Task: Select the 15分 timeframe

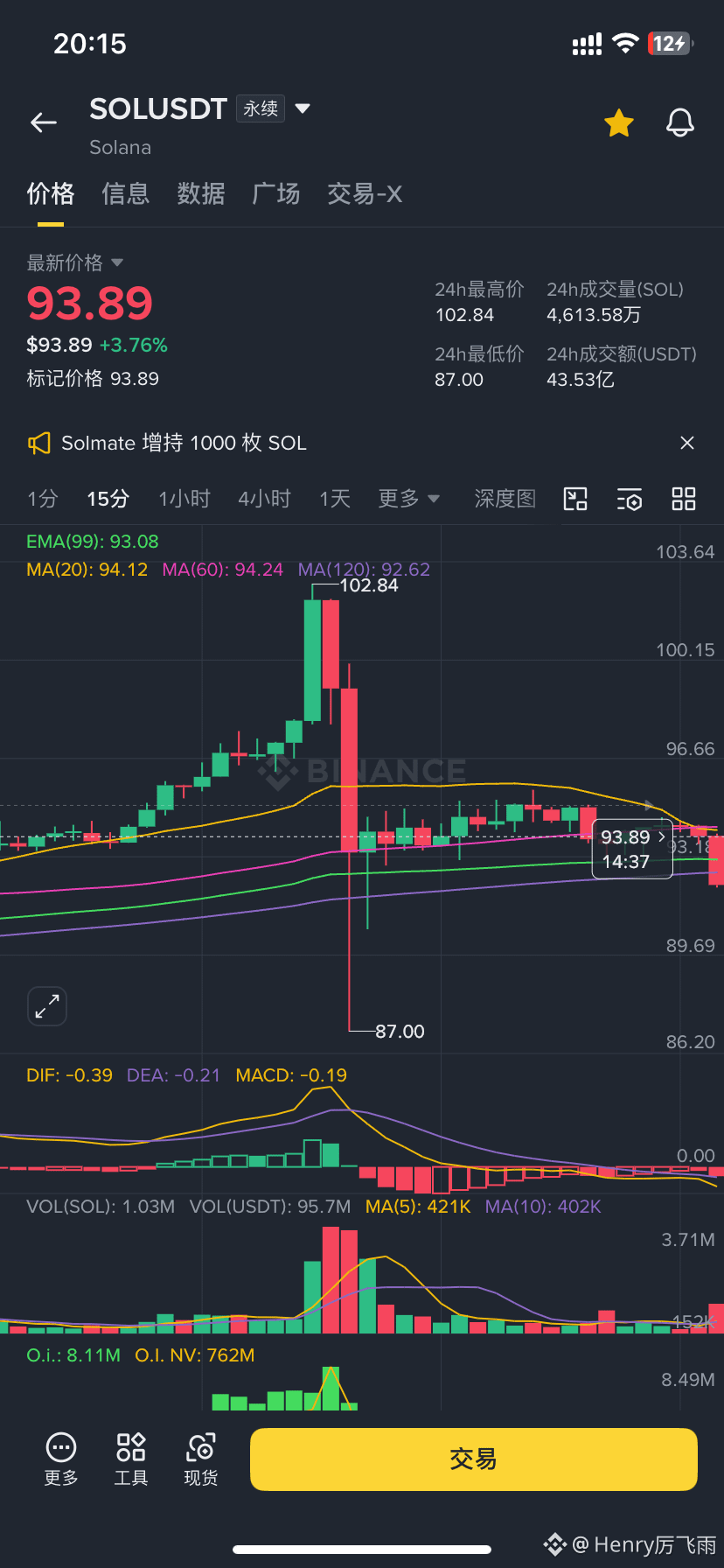Action: pos(108,499)
